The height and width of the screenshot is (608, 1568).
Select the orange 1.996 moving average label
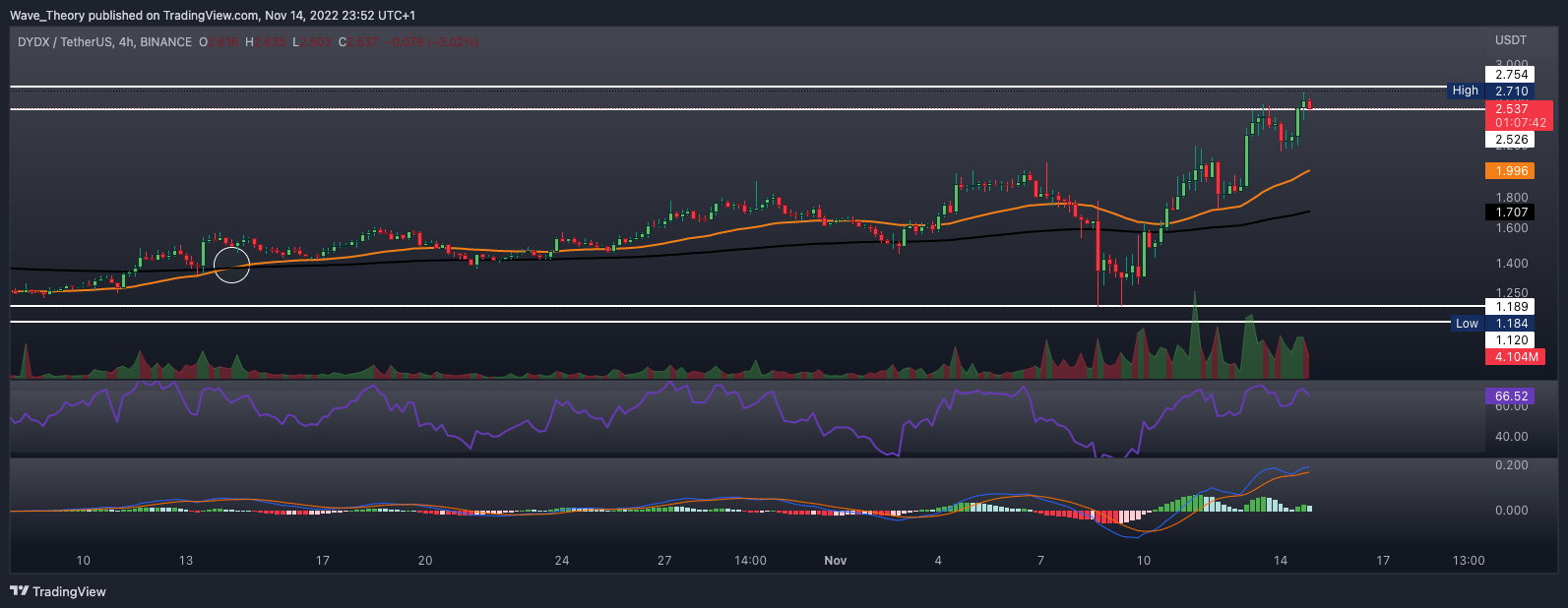(x=1511, y=171)
